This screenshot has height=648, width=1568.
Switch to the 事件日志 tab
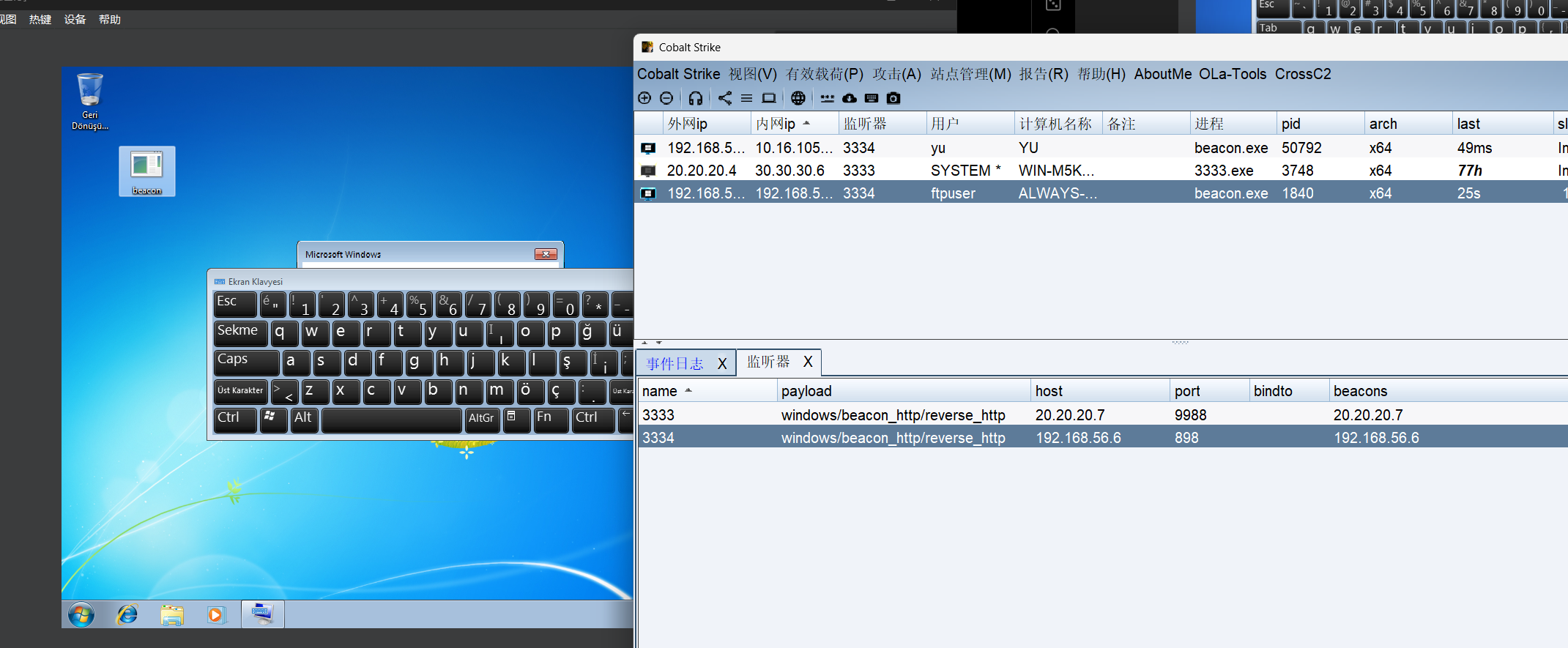[675, 363]
